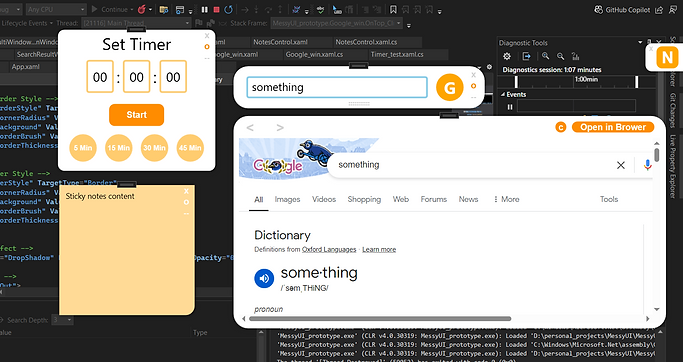The height and width of the screenshot is (362, 683).
Task: Switch to the Timer_test.xaml.cs tab
Action: 397,54
